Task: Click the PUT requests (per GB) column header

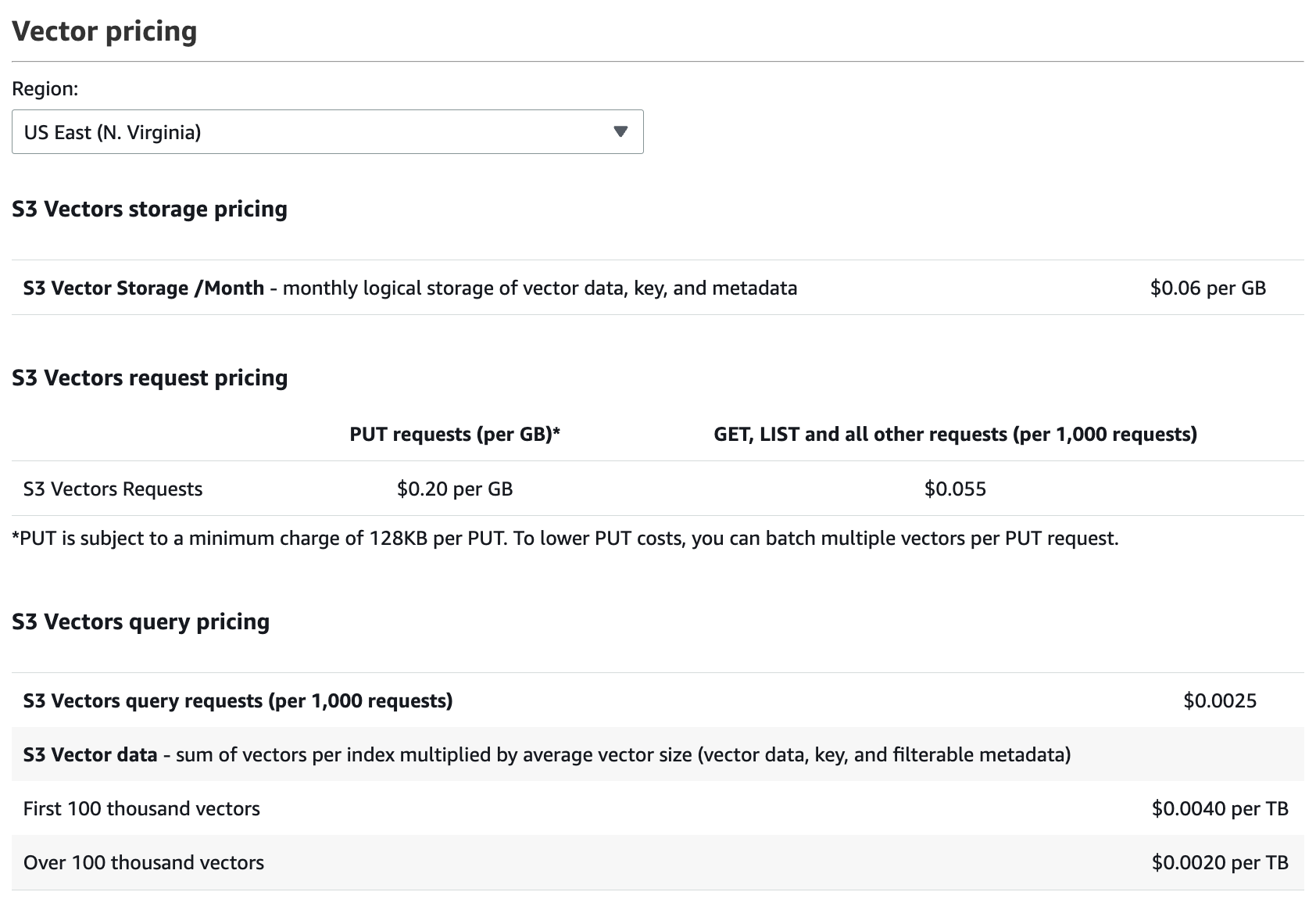Action: (x=455, y=435)
